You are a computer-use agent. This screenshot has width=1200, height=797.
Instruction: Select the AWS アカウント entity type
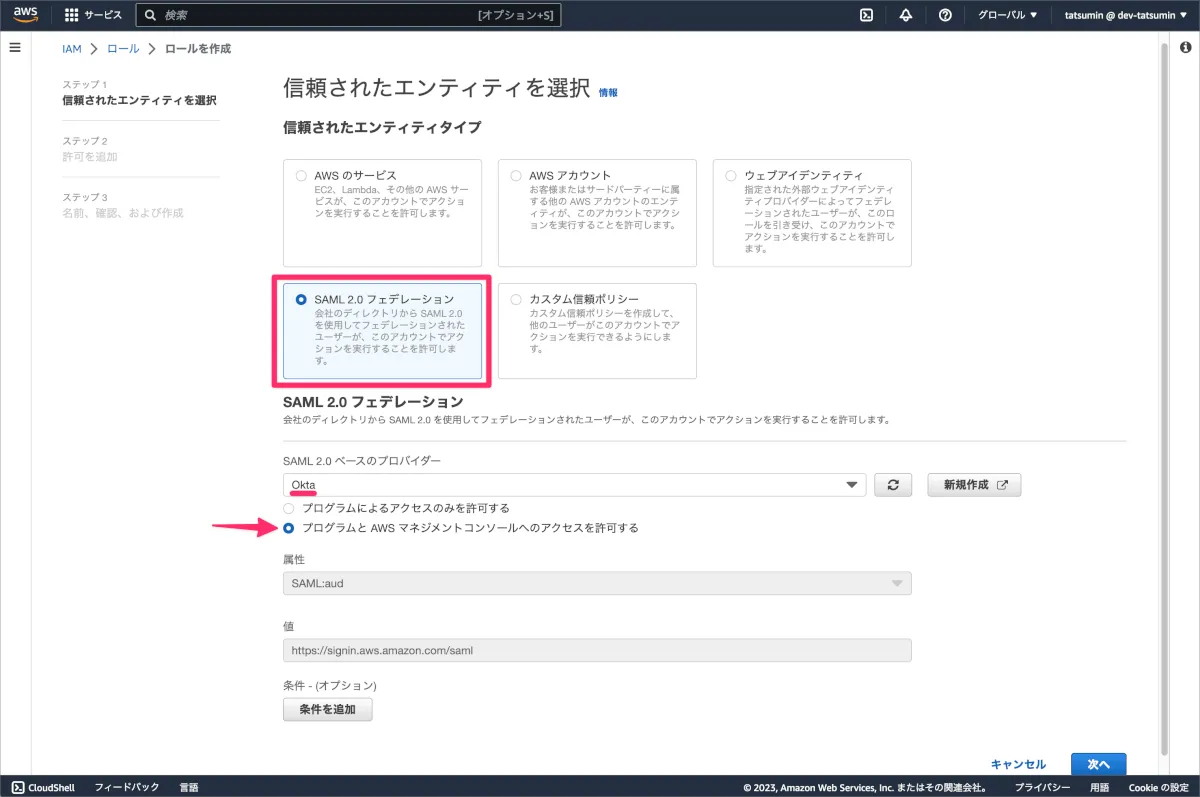(x=516, y=176)
